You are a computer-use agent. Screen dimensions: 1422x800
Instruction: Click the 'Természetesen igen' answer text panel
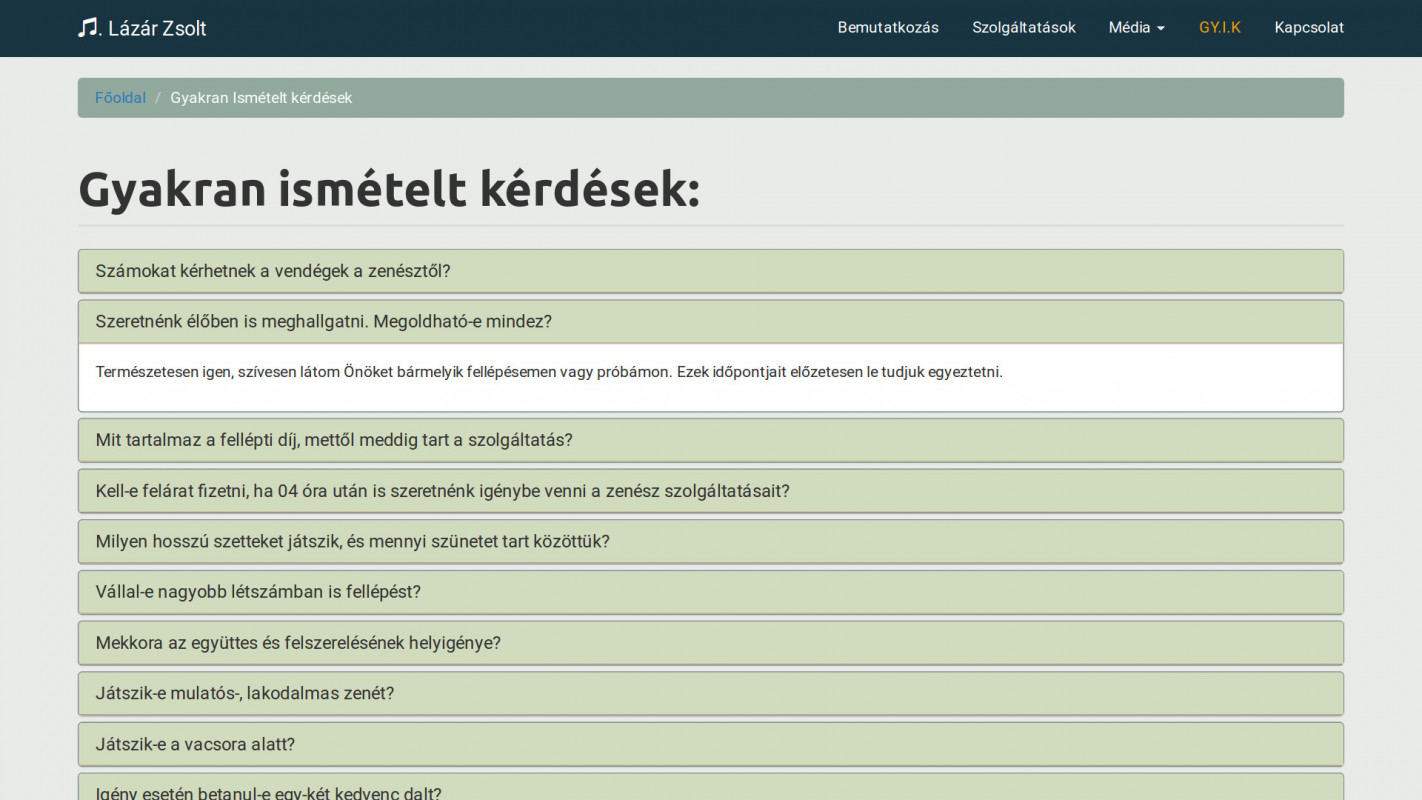click(548, 373)
